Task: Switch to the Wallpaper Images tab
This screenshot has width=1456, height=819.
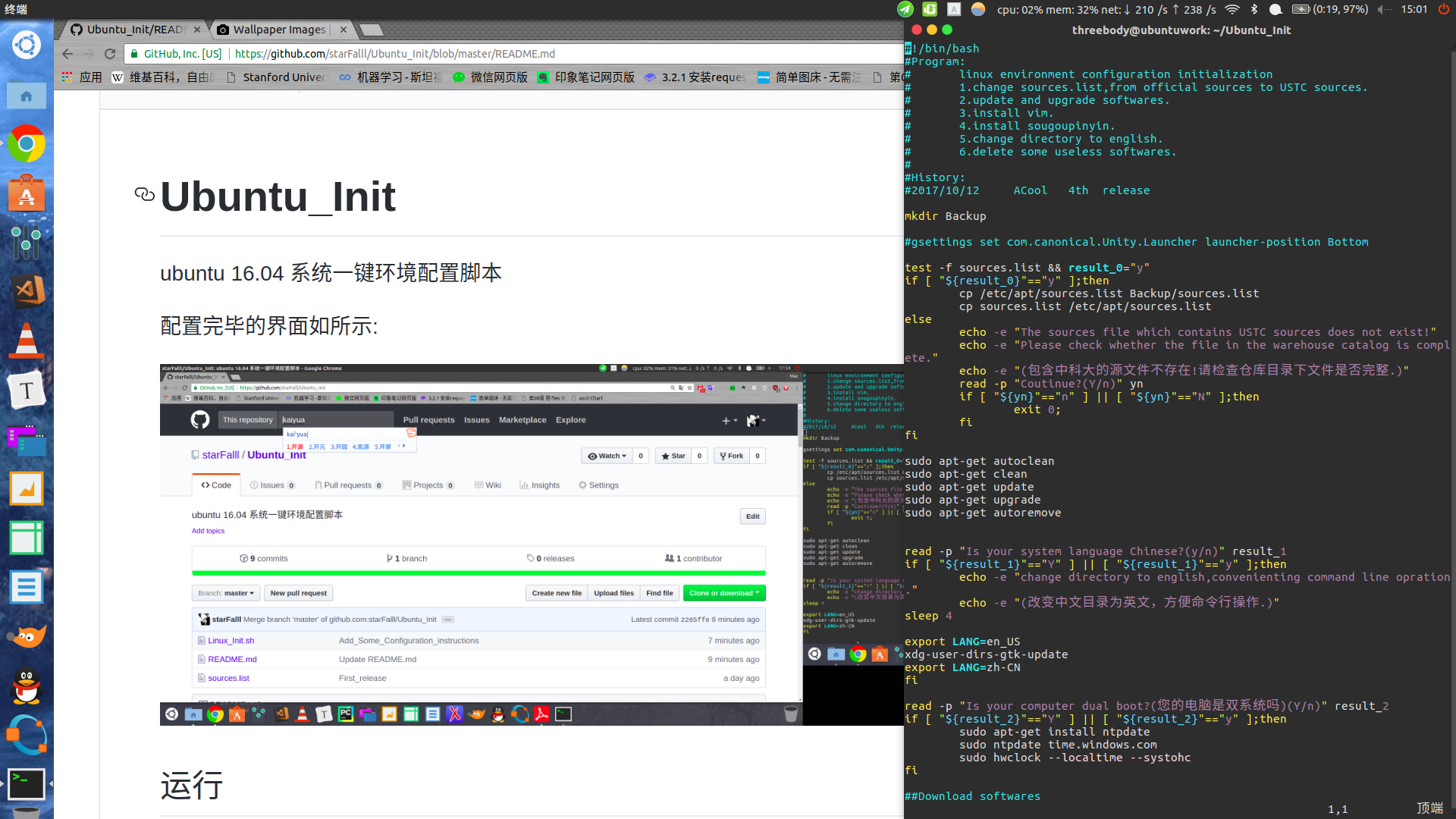Action: pyautogui.click(x=279, y=30)
